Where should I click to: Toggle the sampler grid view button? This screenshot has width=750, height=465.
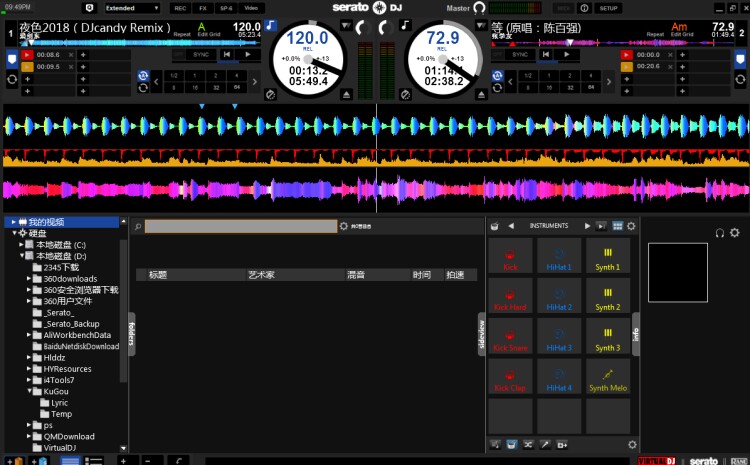click(618, 226)
